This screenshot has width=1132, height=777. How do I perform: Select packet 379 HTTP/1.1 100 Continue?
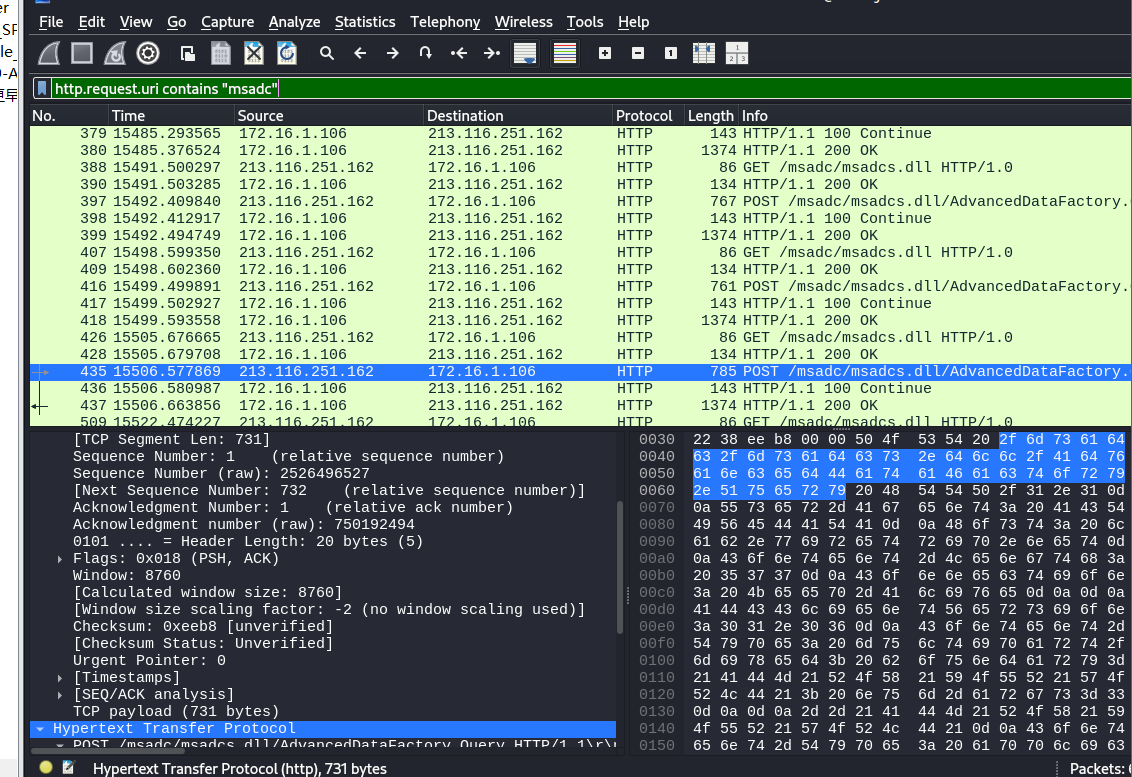(x=580, y=134)
